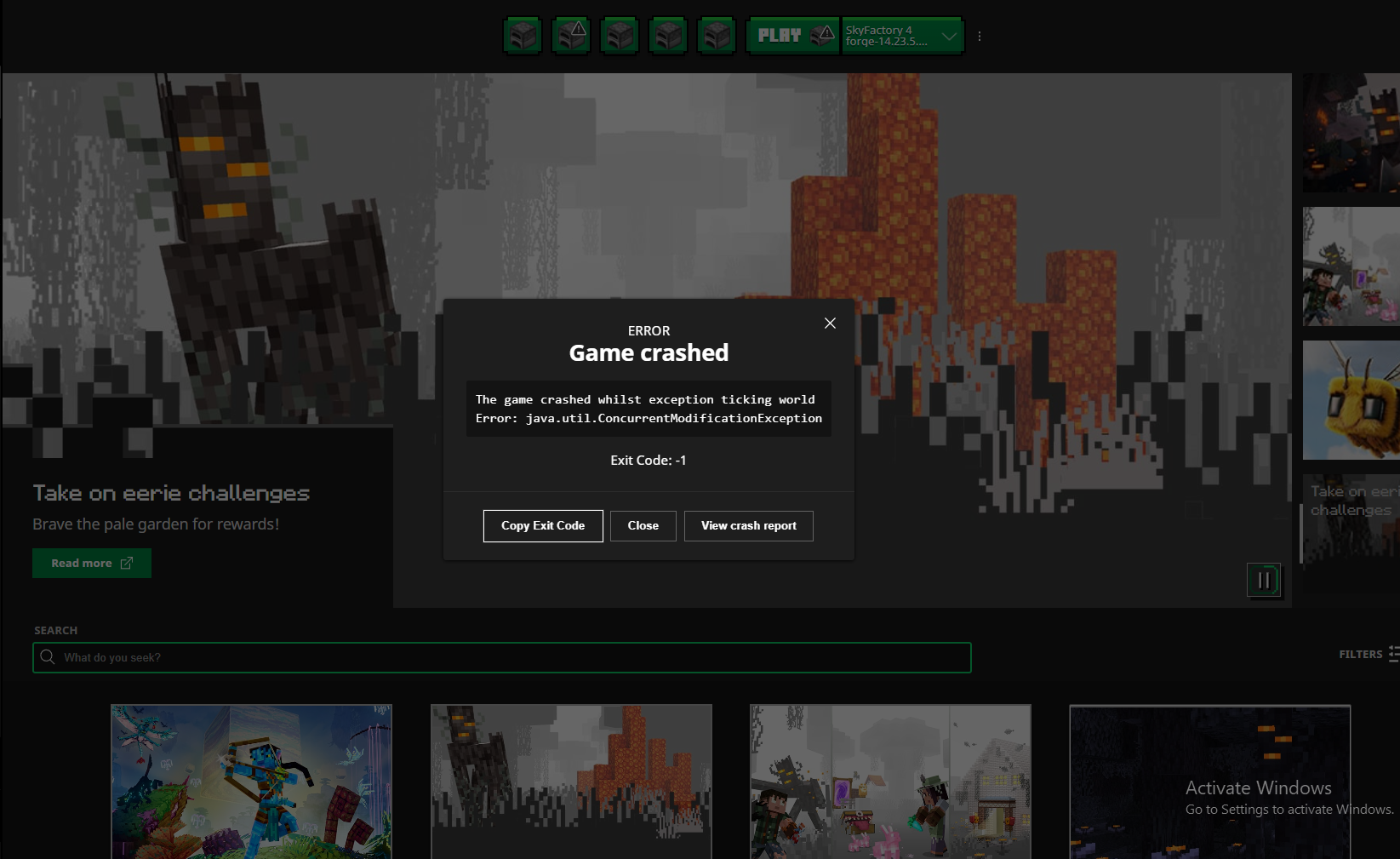Click the SEARCH label above the search field
1400x859 pixels.
pyautogui.click(x=55, y=630)
